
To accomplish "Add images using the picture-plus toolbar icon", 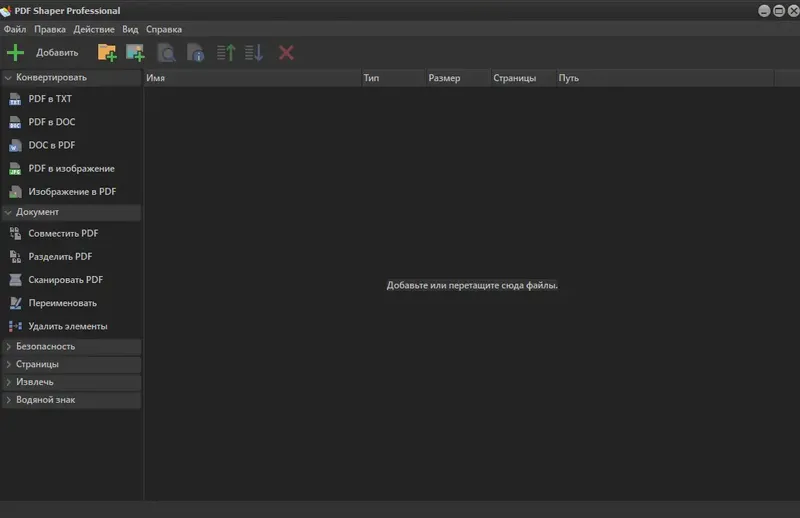I will pos(135,53).
